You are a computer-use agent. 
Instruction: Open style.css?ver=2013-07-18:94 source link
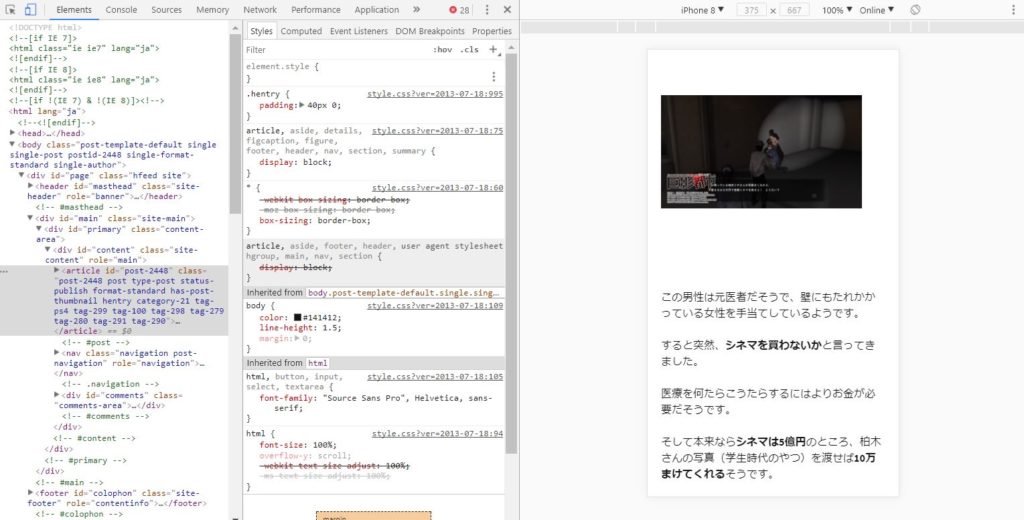(x=438, y=434)
